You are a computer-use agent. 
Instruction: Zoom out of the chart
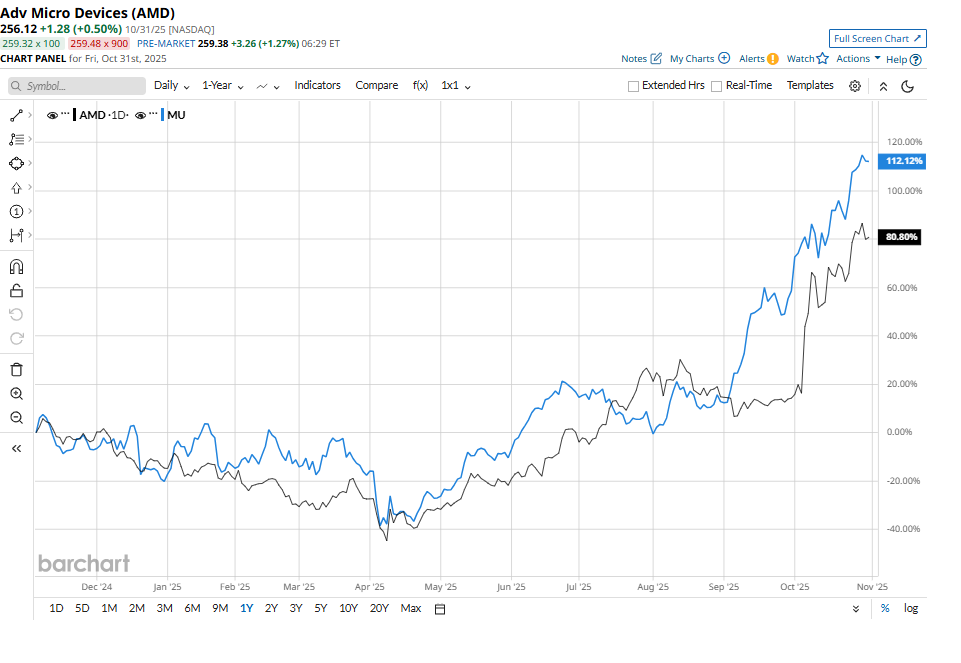[x=16, y=418]
